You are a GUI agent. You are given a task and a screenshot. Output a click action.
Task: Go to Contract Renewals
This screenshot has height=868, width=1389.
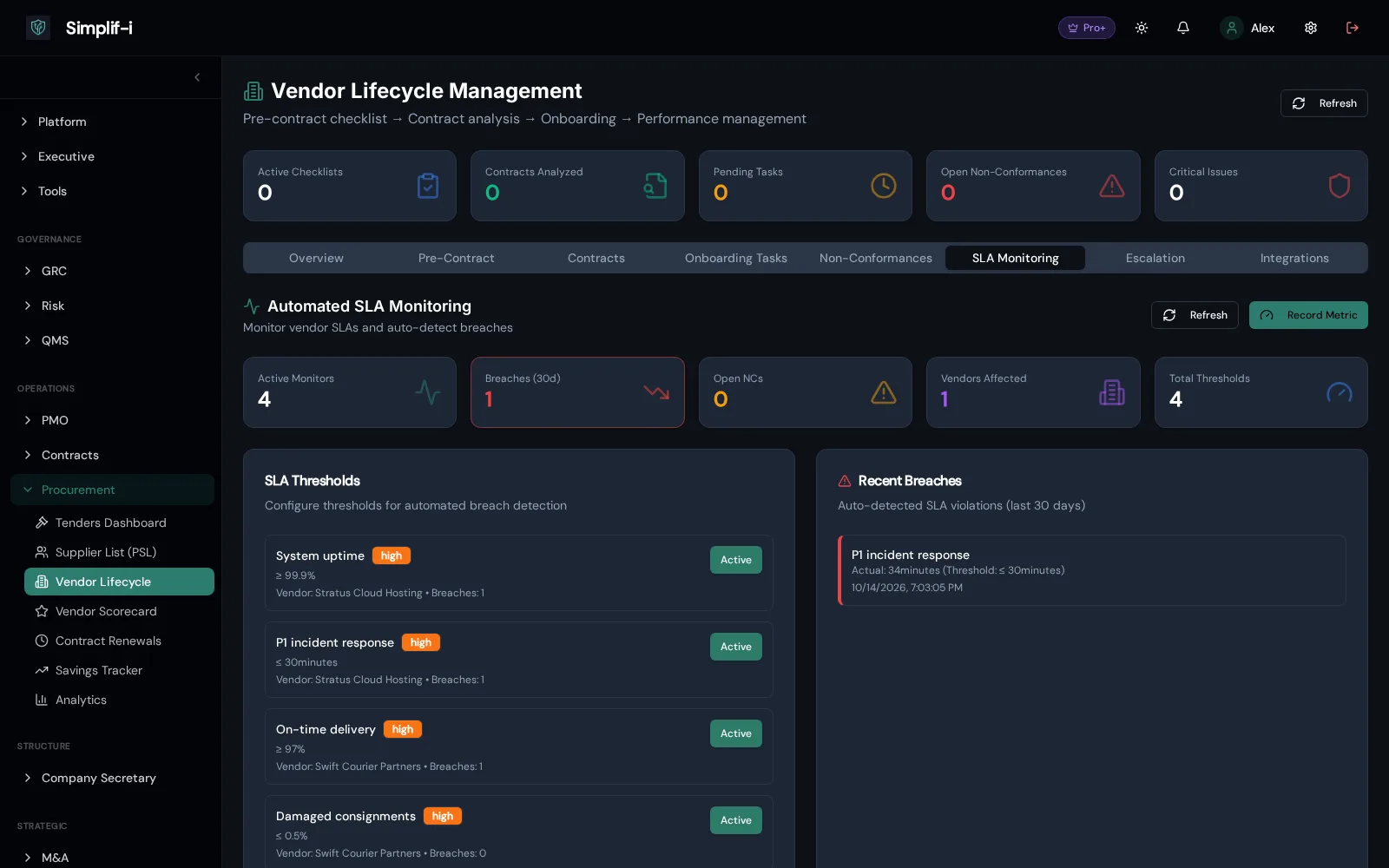(119, 641)
